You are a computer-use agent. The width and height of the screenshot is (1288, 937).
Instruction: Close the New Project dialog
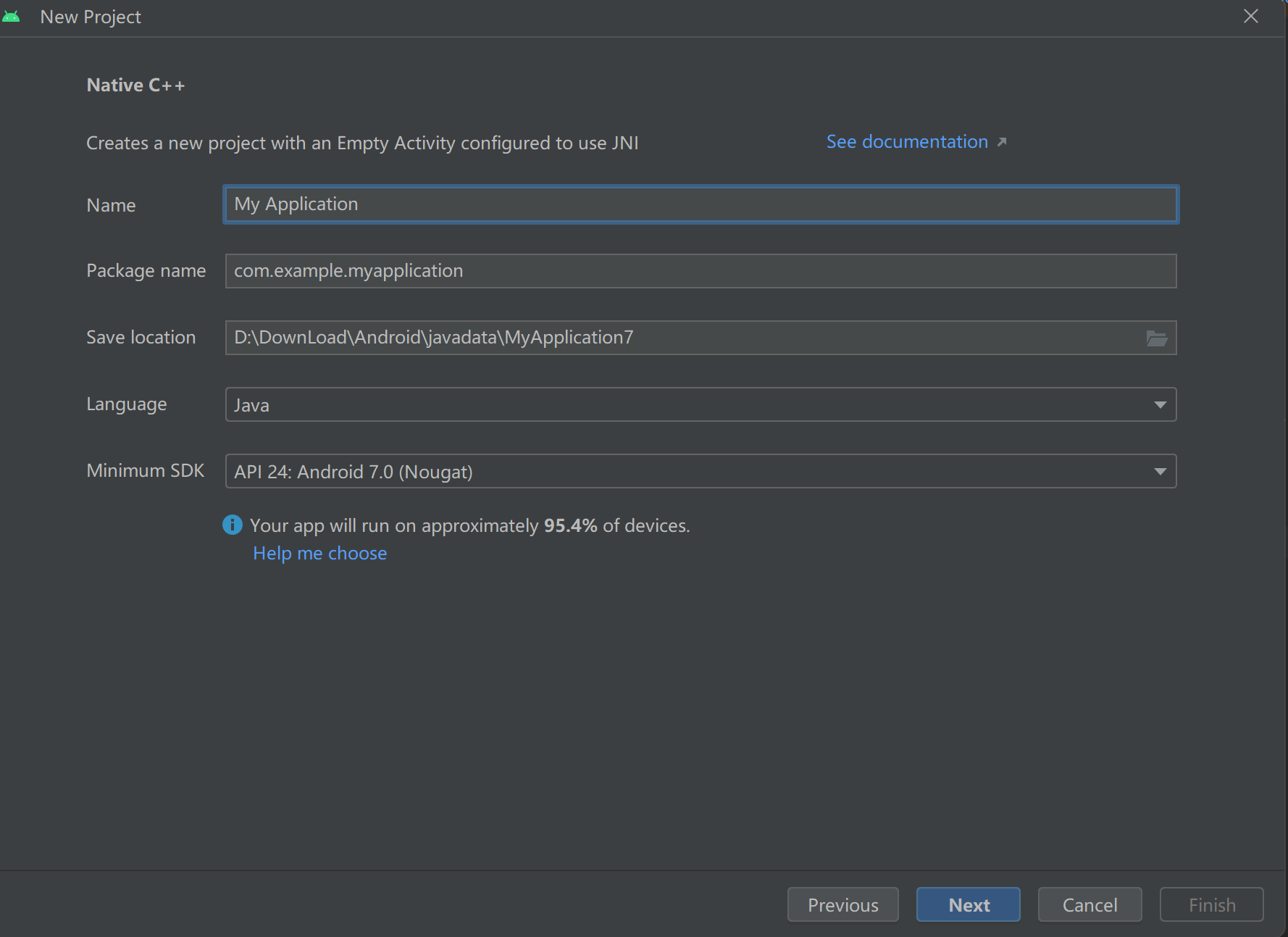click(1250, 17)
